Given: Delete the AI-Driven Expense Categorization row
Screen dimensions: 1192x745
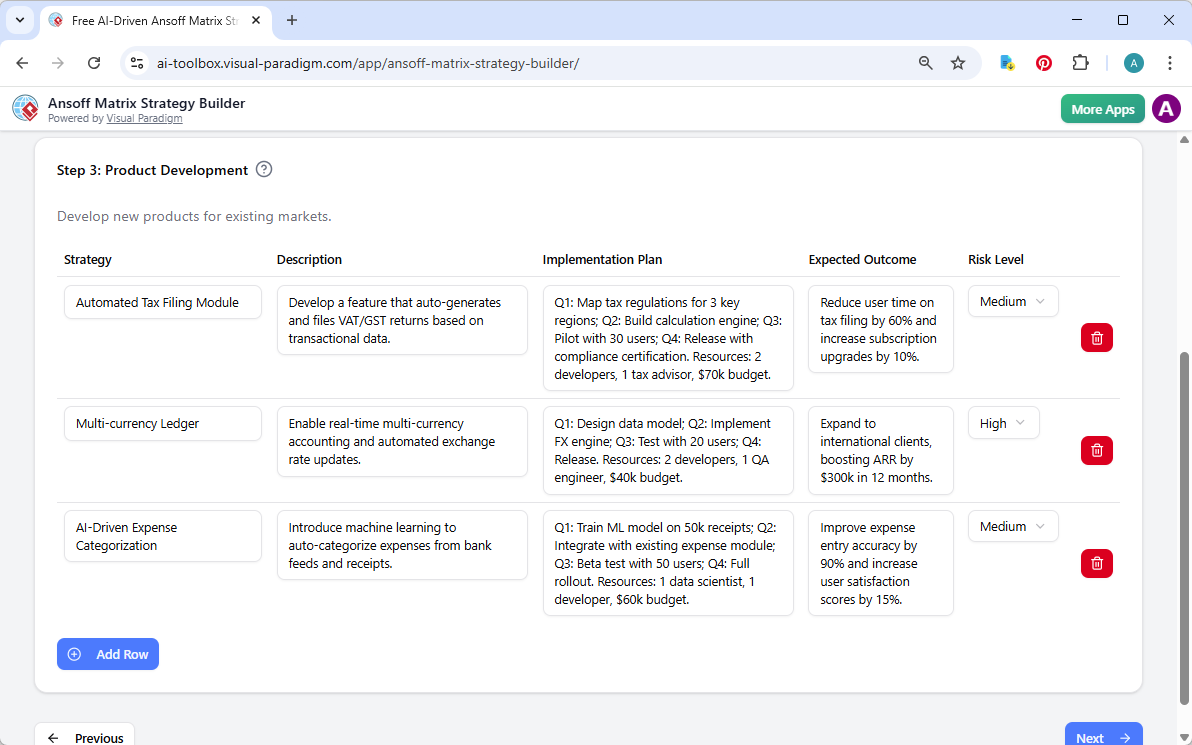Looking at the screenshot, I should coord(1096,563).
